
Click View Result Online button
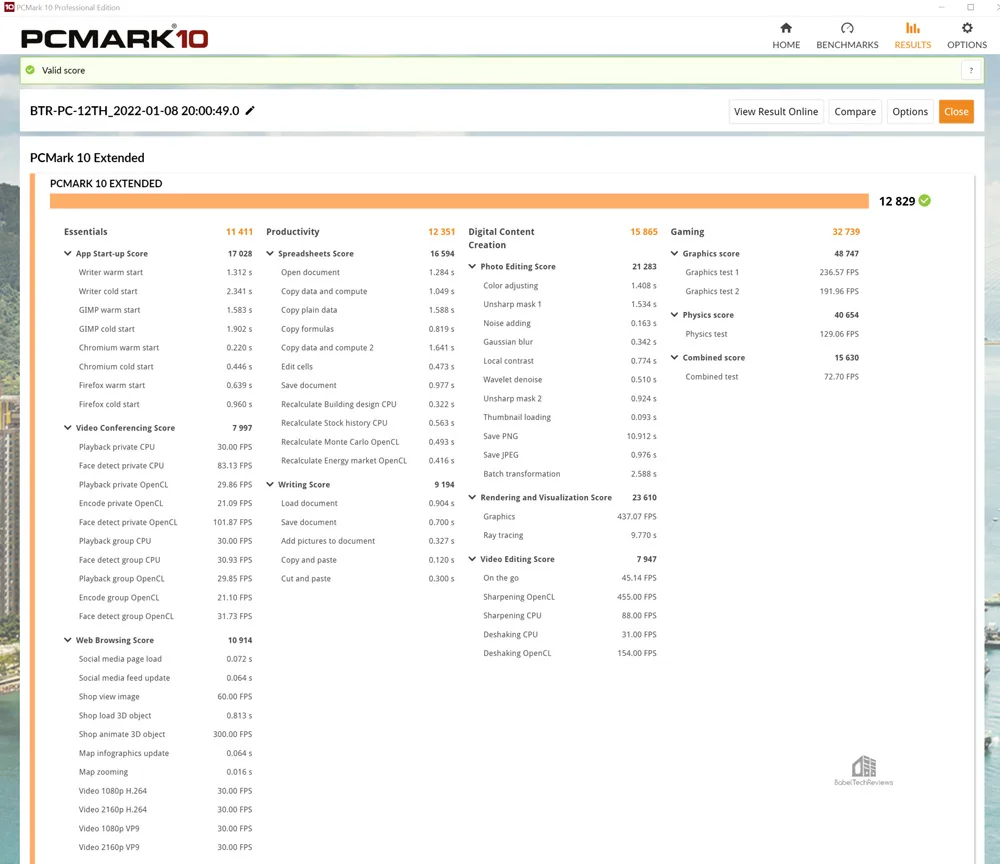tap(776, 112)
